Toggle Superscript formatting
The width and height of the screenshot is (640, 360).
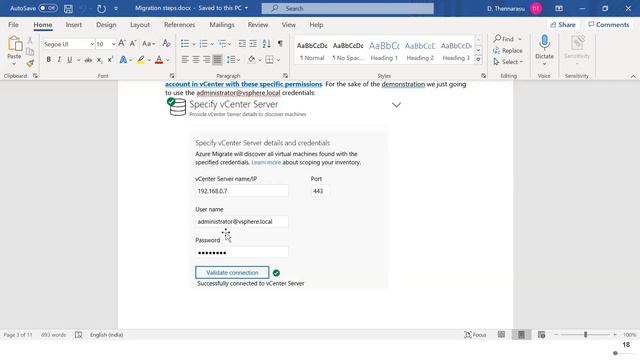(x=110, y=60)
